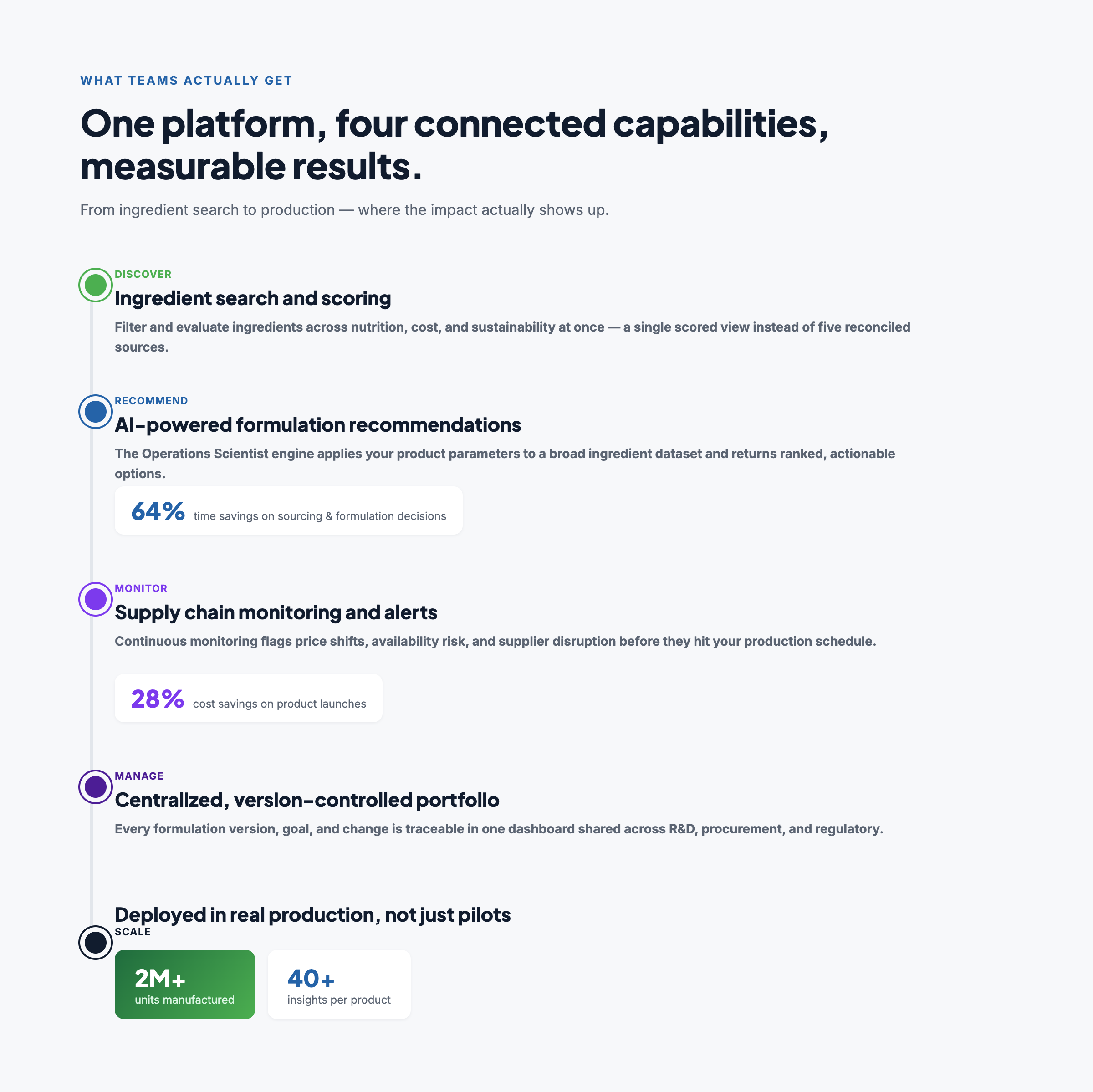Click the green Discover timeline marker
The height and width of the screenshot is (1092, 1093).
click(x=95, y=285)
